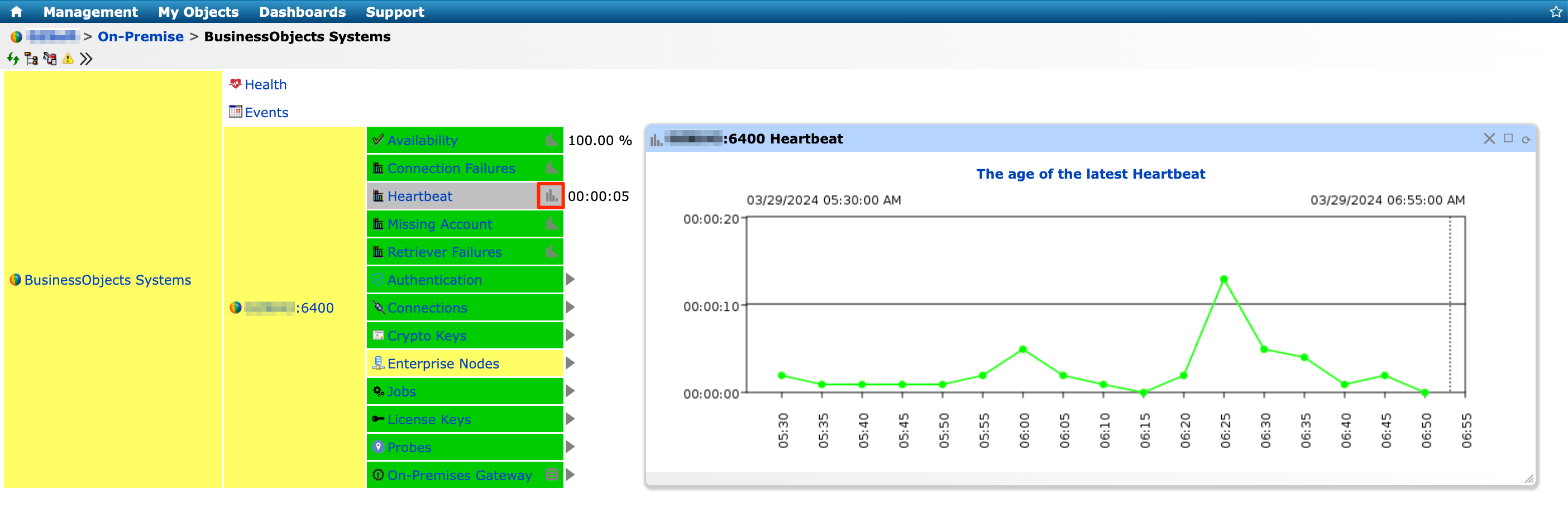Reload the Heartbeat chart popup

[1526, 140]
